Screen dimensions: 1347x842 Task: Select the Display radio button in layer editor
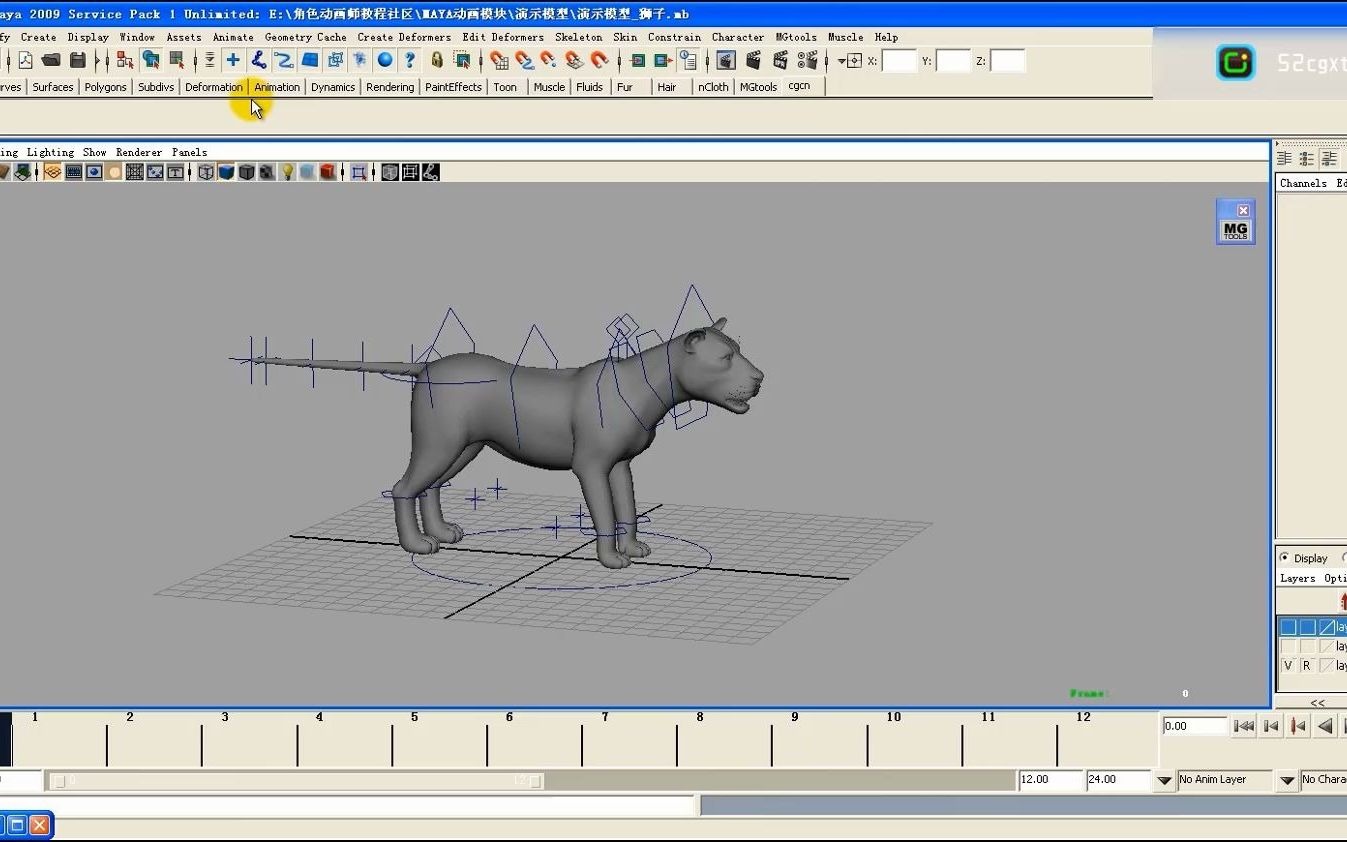1285,558
